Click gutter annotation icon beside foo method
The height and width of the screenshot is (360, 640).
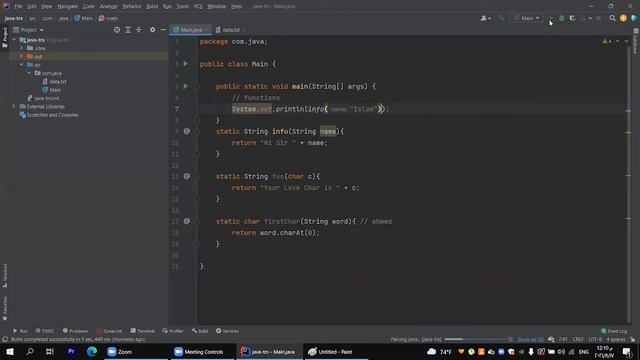pyautogui.click(x=187, y=176)
